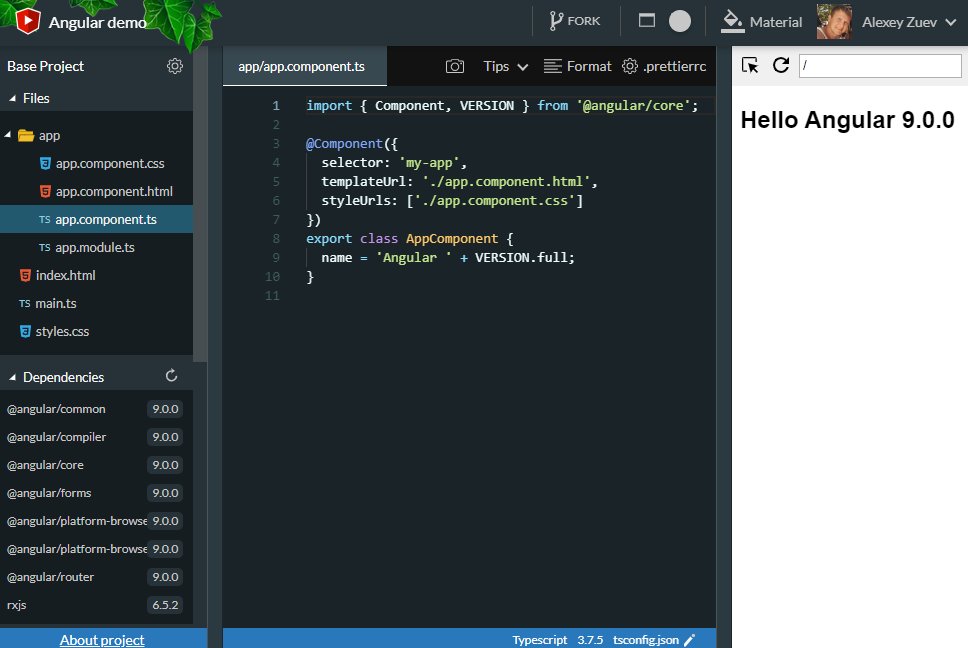Click the Hello Angular 9.0.0 preview heading
The image size is (968, 648).
[847, 120]
